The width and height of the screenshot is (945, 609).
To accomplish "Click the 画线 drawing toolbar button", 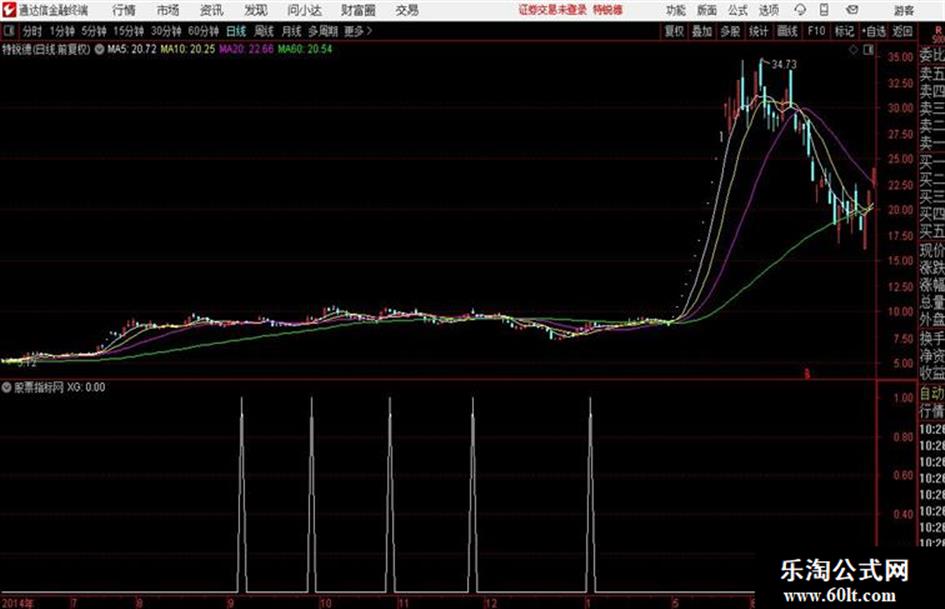I will pos(787,31).
